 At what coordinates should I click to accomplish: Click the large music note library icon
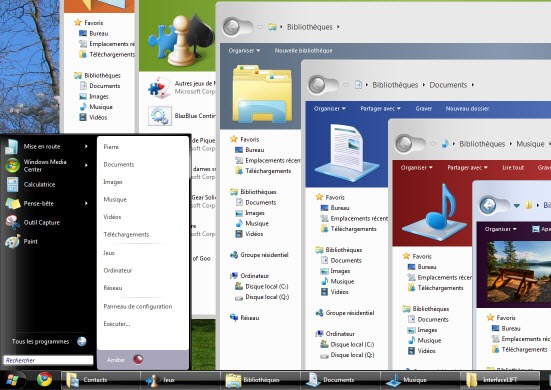(x=435, y=212)
